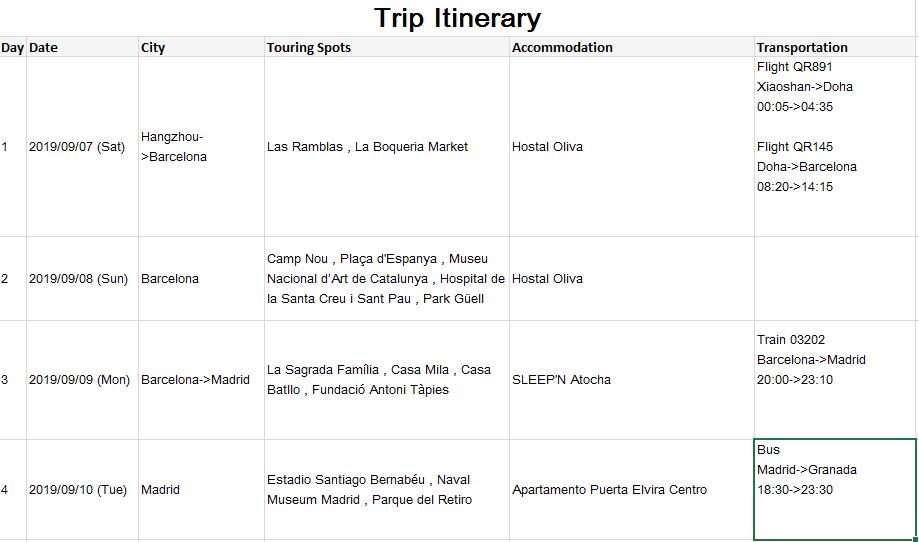Click the SLEEP'N Atocha accommodation cell
919x542 pixels.
[631, 380]
